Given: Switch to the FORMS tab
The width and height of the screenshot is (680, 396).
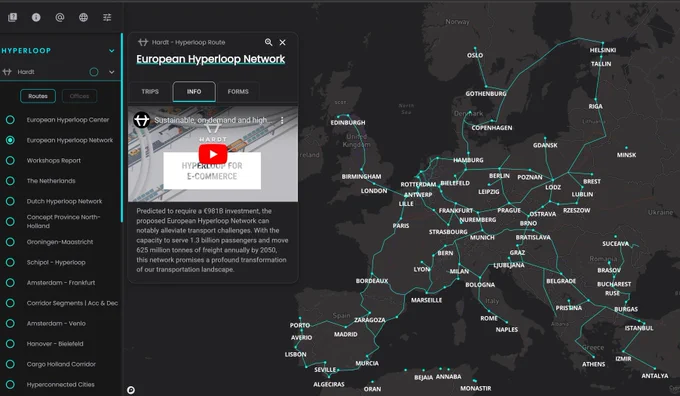Looking at the screenshot, I should [238, 92].
